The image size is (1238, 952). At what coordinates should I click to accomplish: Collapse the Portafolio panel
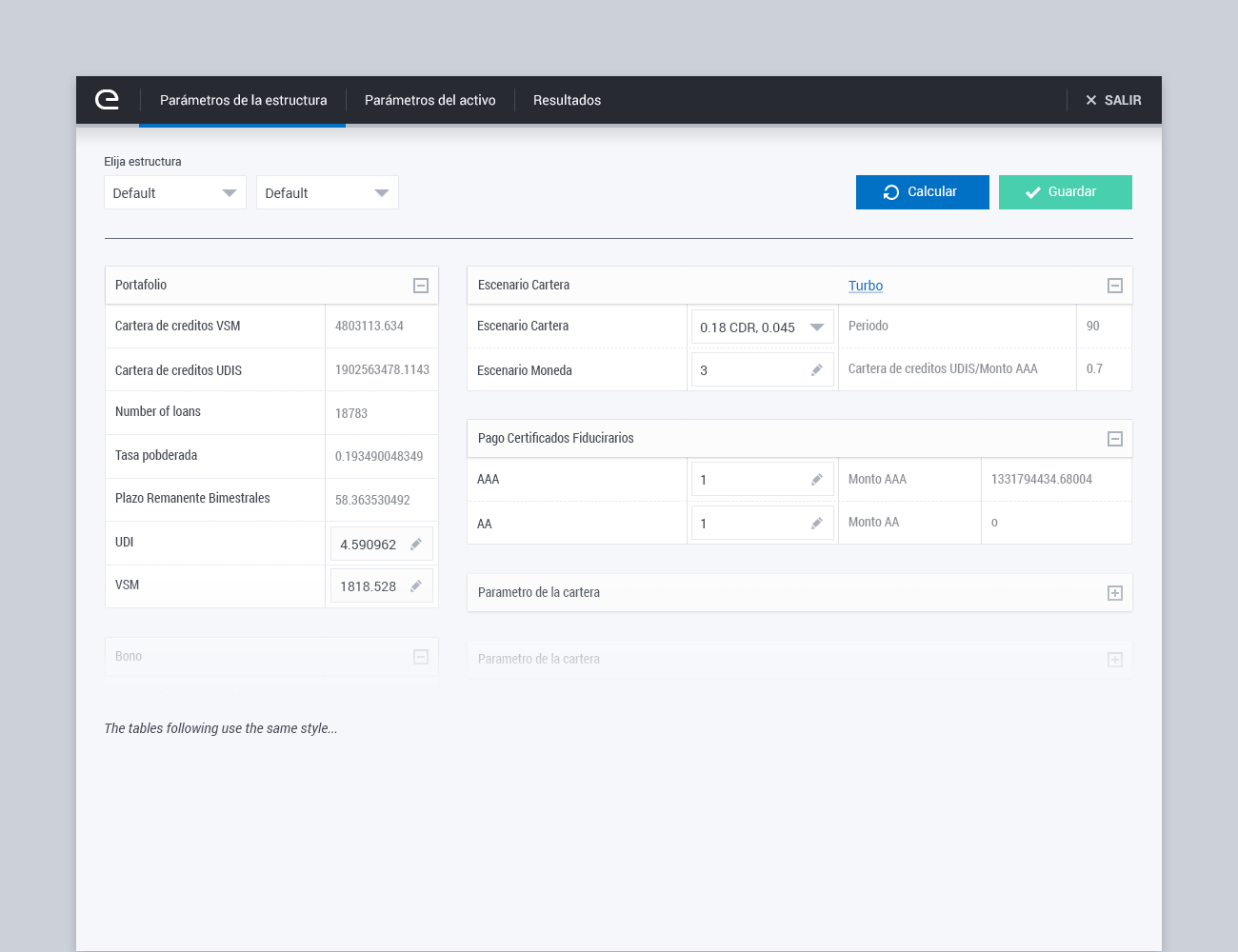pos(421,286)
